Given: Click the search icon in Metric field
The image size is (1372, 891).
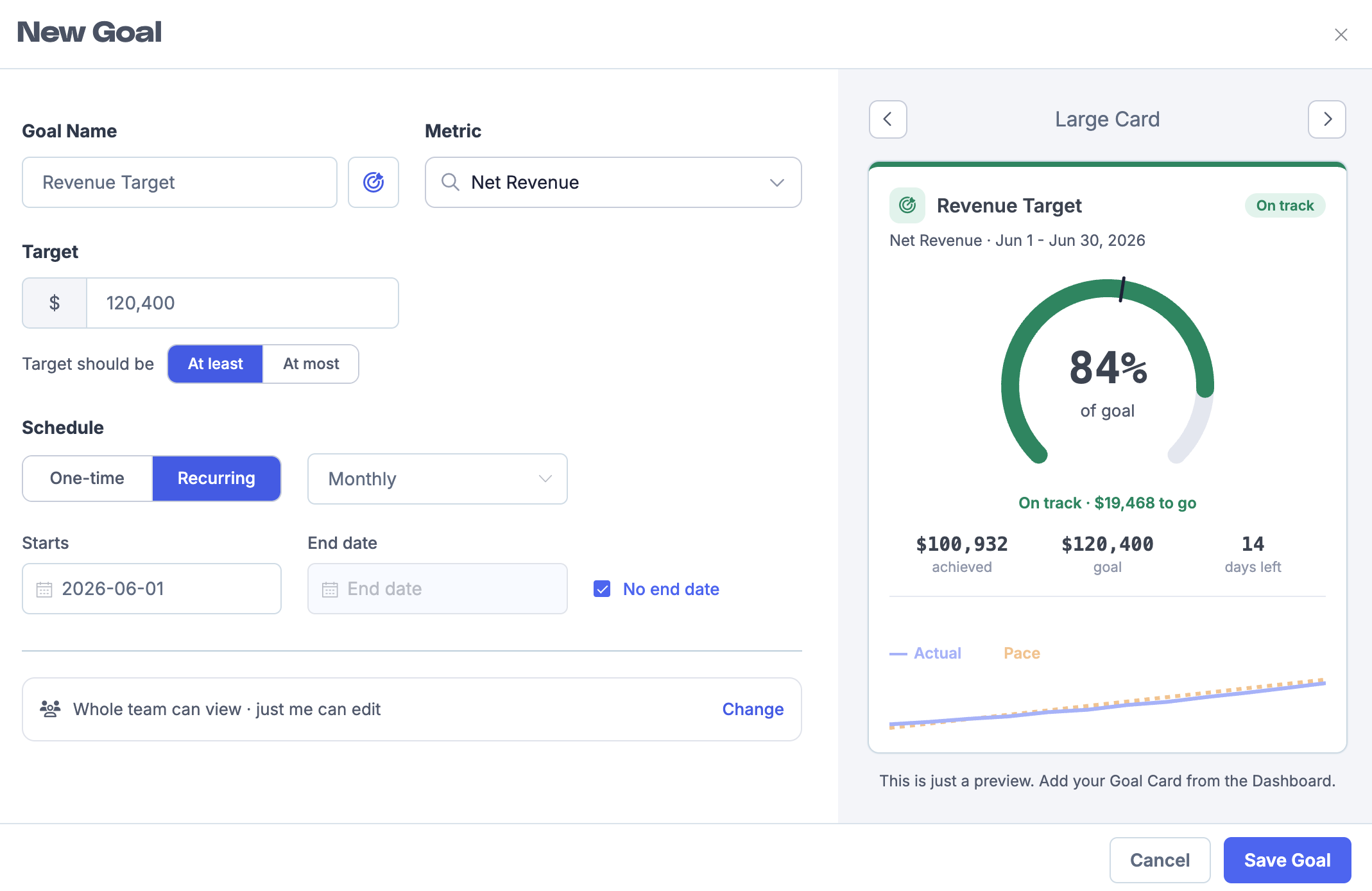Looking at the screenshot, I should click(x=450, y=182).
